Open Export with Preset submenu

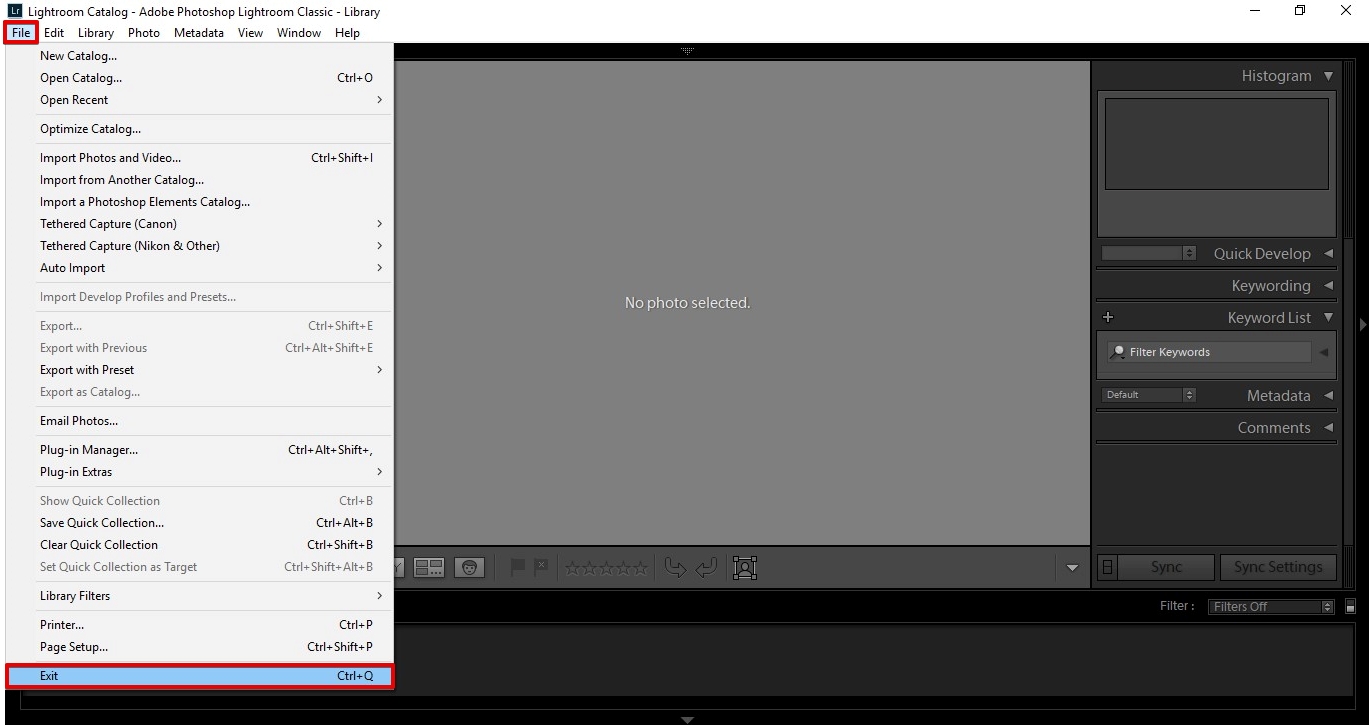click(200, 370)
